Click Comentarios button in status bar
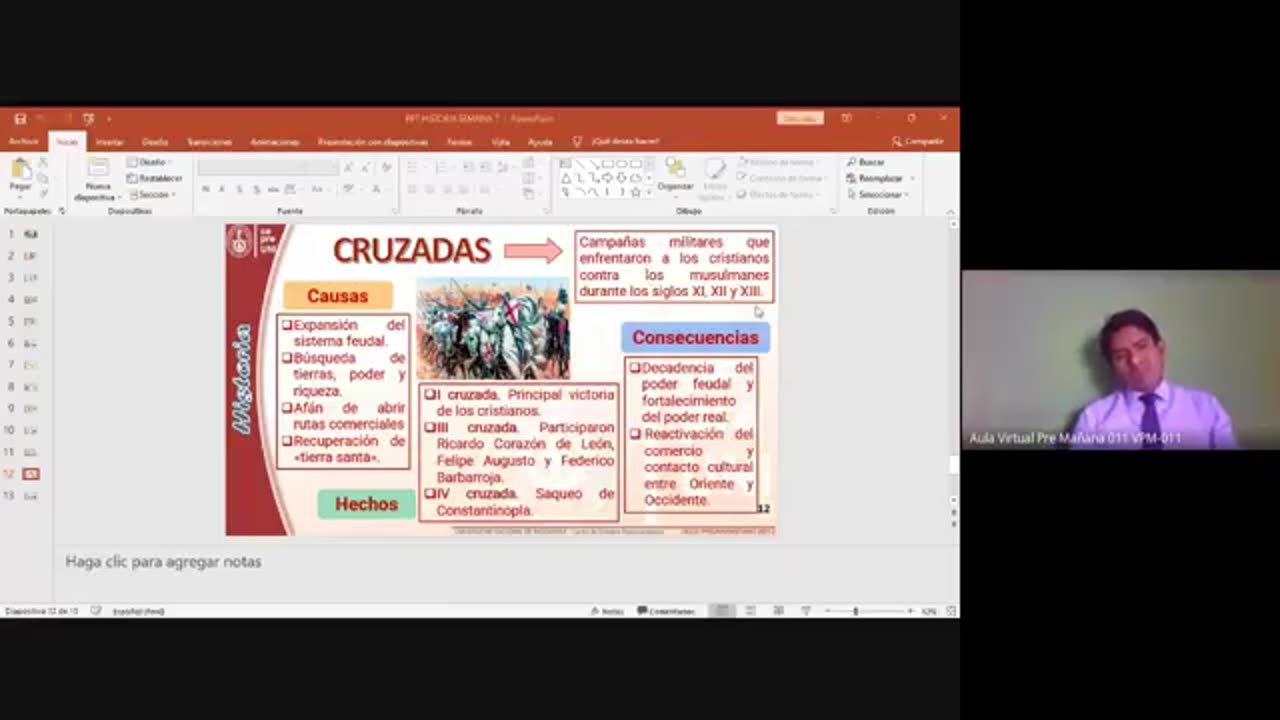The width and height of the screenshot is (1280, 720). pos(666,610)
